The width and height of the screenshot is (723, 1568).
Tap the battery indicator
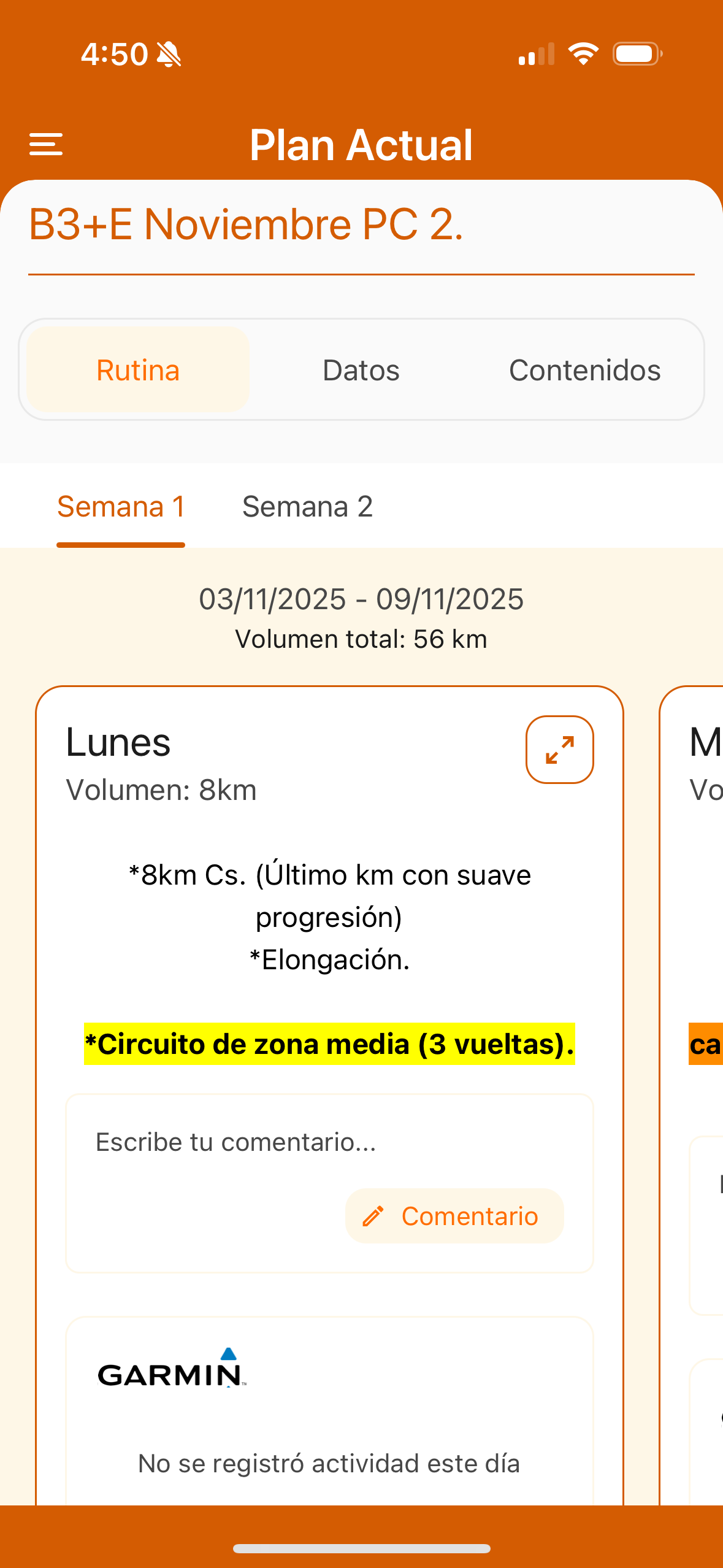click(x=635, y=53)
